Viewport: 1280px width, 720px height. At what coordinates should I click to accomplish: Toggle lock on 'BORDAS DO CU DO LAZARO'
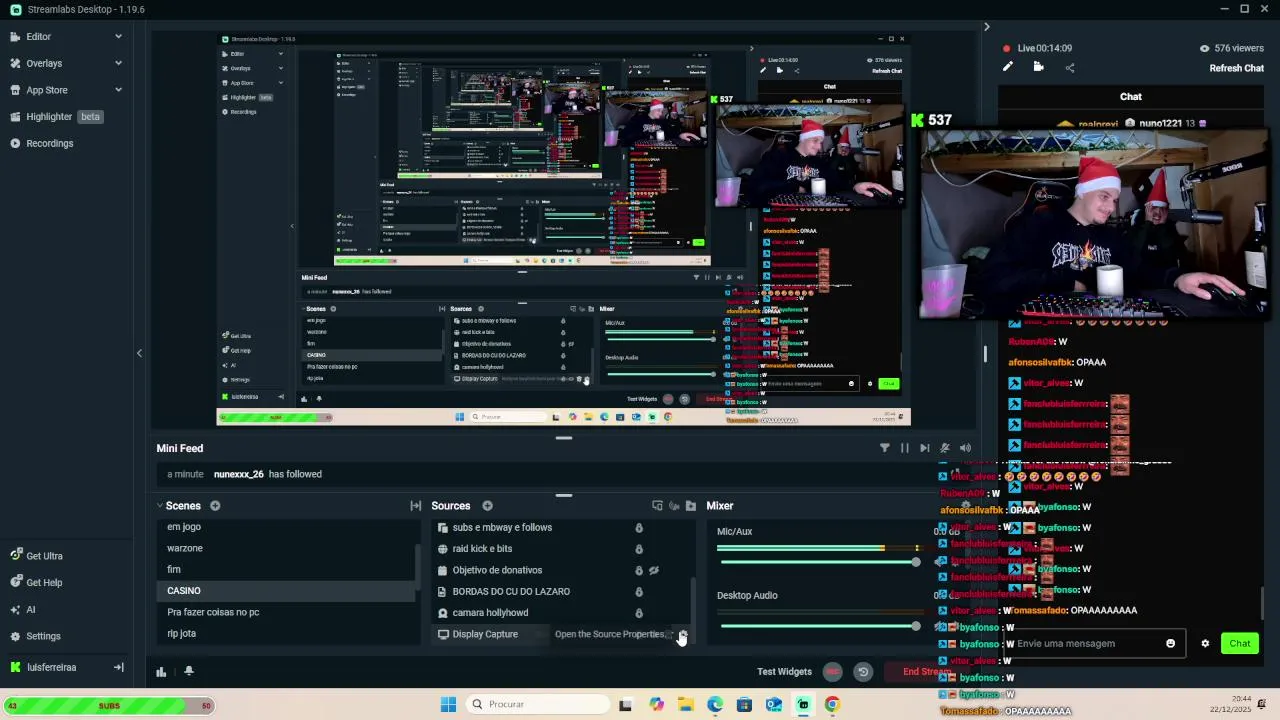(x=639, y=592)
